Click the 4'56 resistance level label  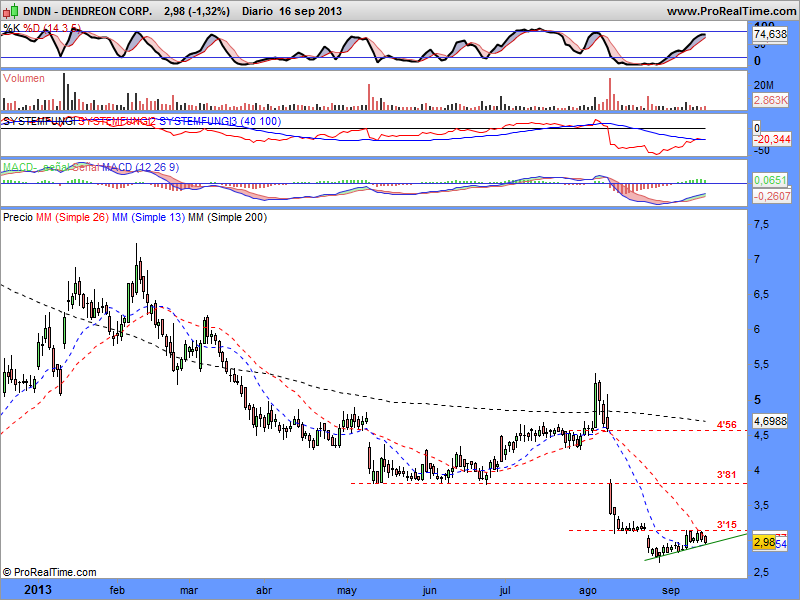pos(727,424)
